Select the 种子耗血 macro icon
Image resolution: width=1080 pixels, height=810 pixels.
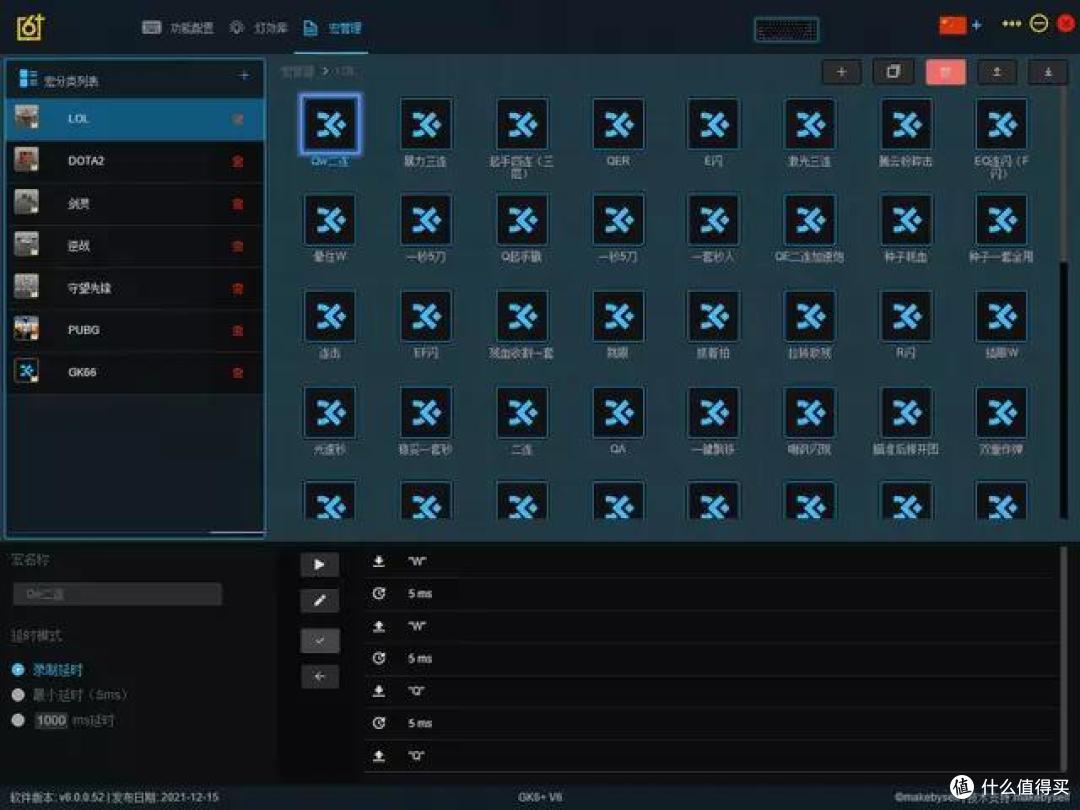pyautogui.click(x=906, y=220)
